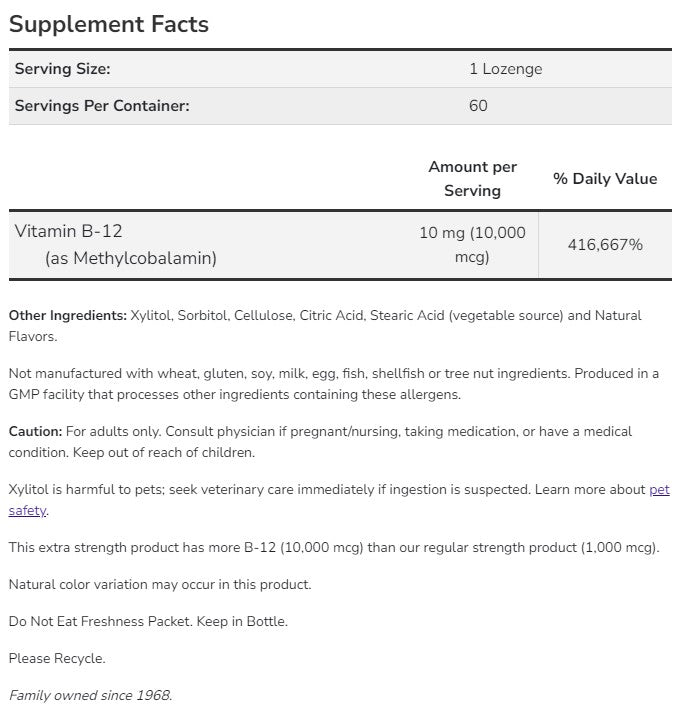This screenshot has width=681, height=710.
Task: Click the "Not manufactured with wheat" allergen paragraph
Action: [x=333, y=374]
